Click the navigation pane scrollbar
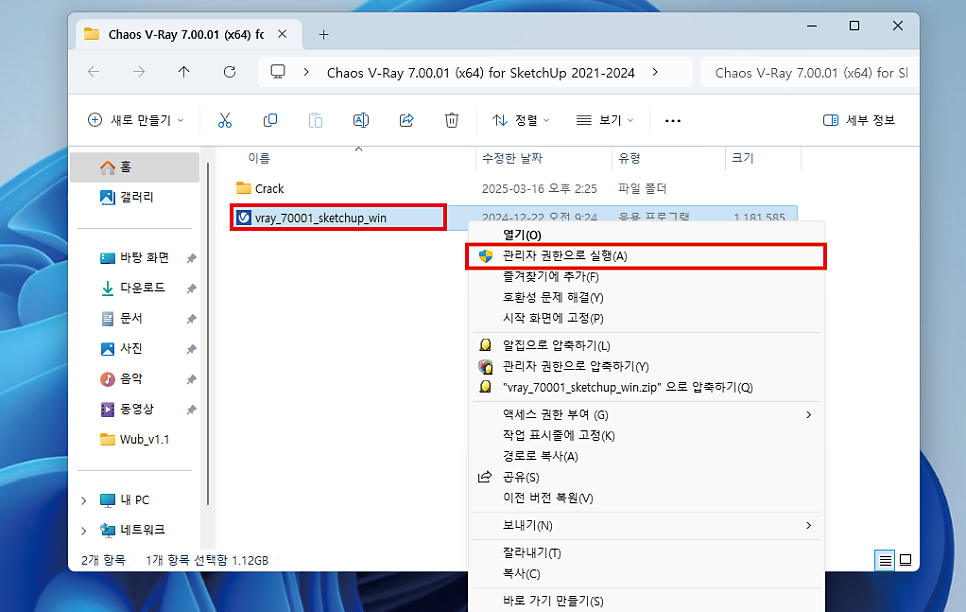The image size is (966, 612). [208, 333]
